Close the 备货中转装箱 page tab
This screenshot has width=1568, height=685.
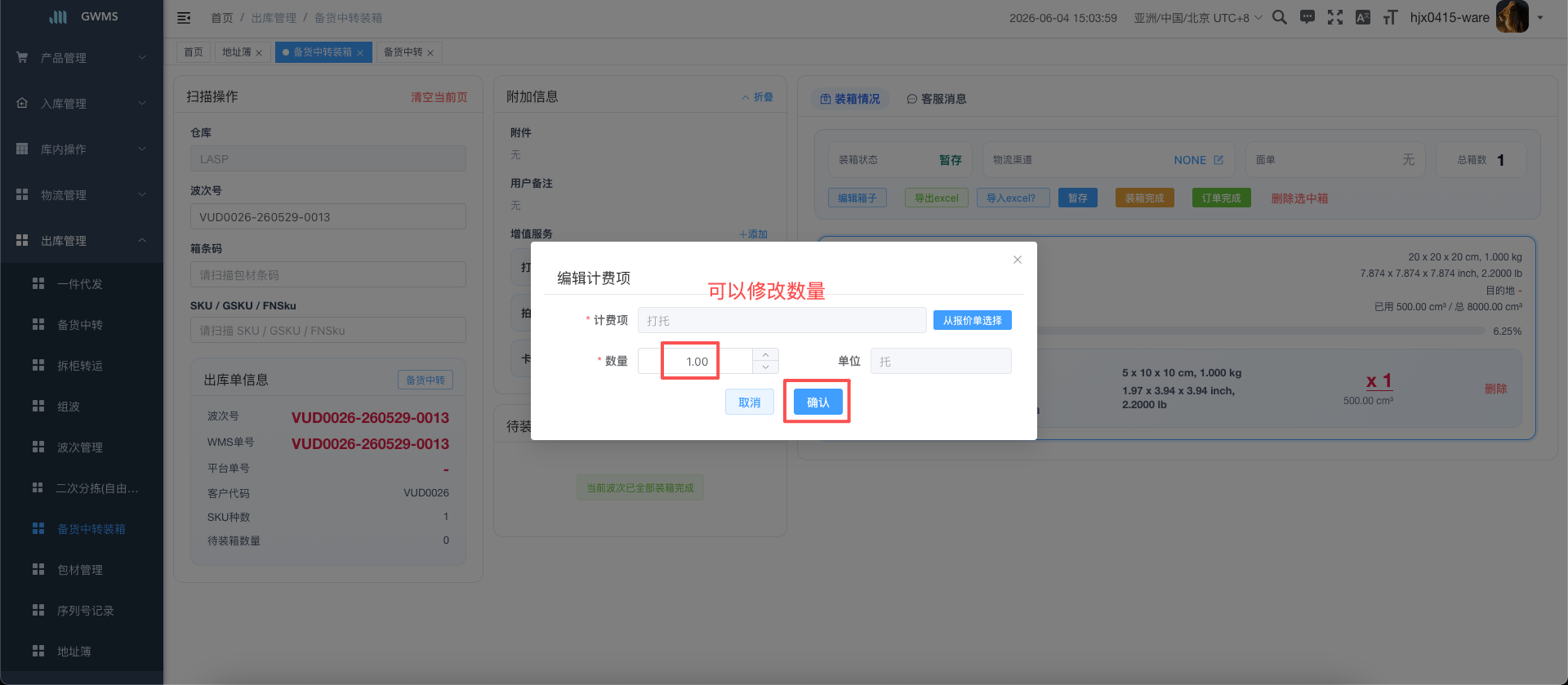360,53
